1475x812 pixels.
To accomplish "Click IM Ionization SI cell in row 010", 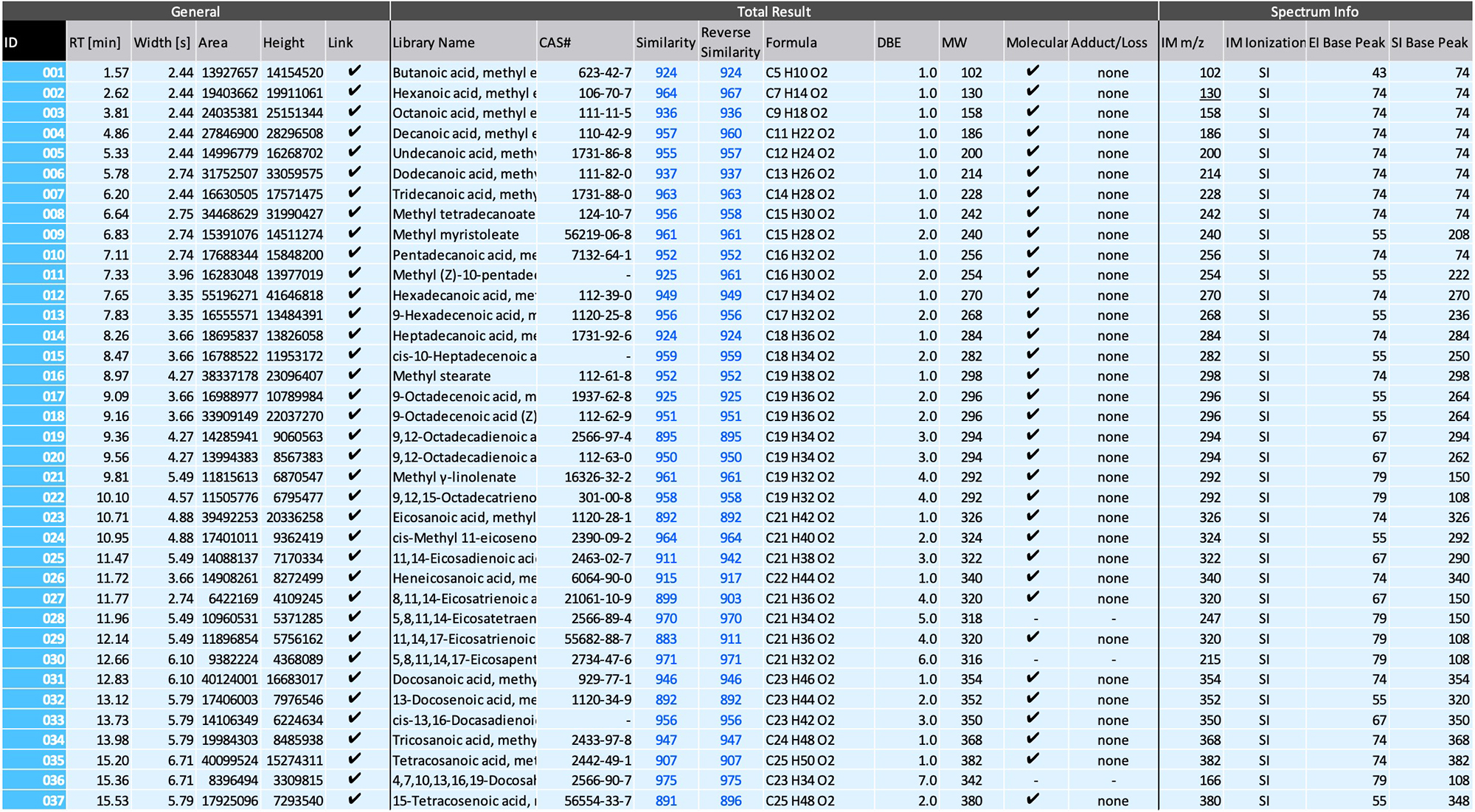I will (x=1264, y=255).
